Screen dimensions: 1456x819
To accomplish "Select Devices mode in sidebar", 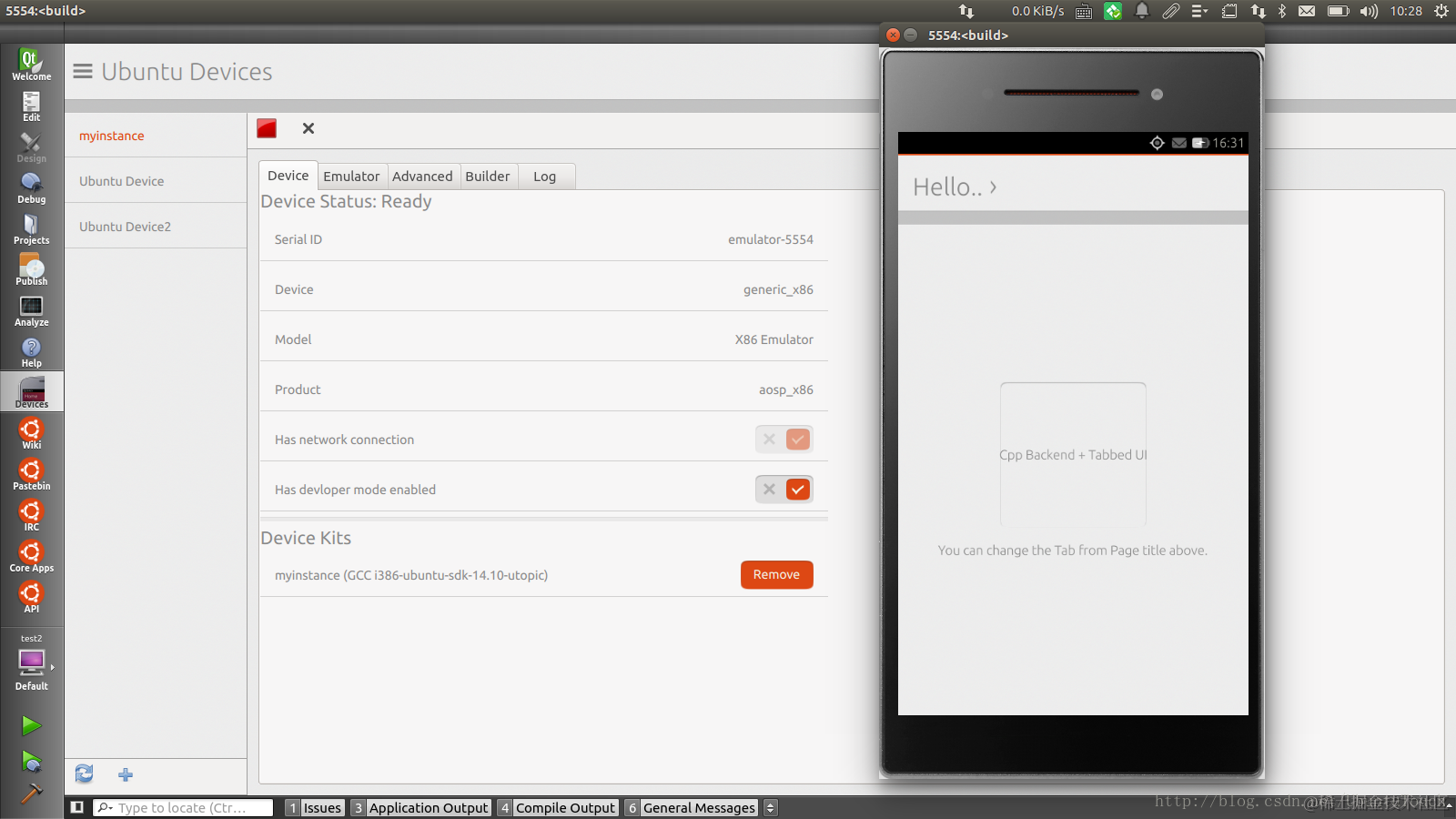I will pos(31,392).
